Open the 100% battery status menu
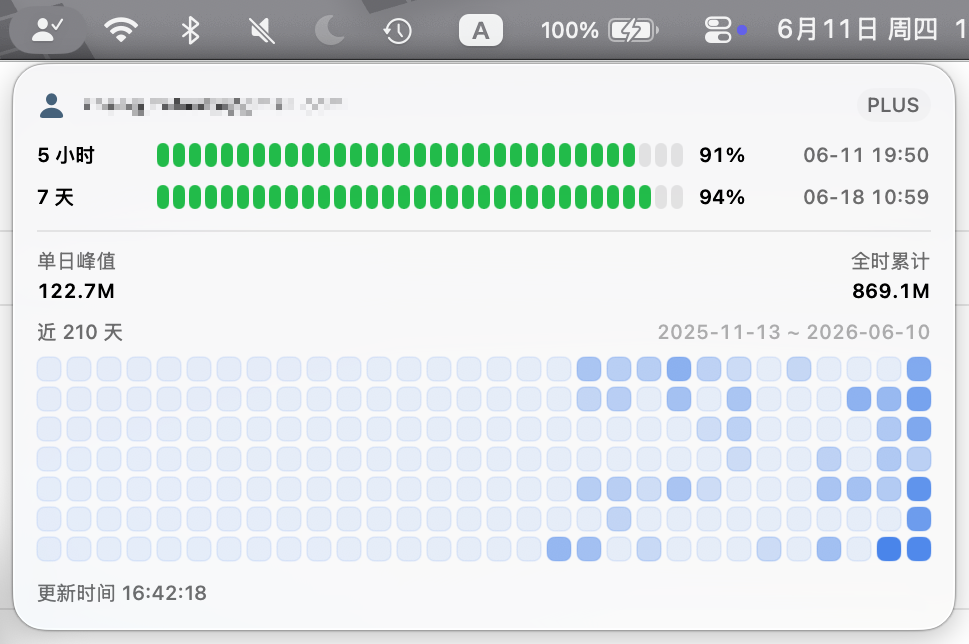Image resolution: width=969 pixels, height=644 pixels. tap(599, 30)
